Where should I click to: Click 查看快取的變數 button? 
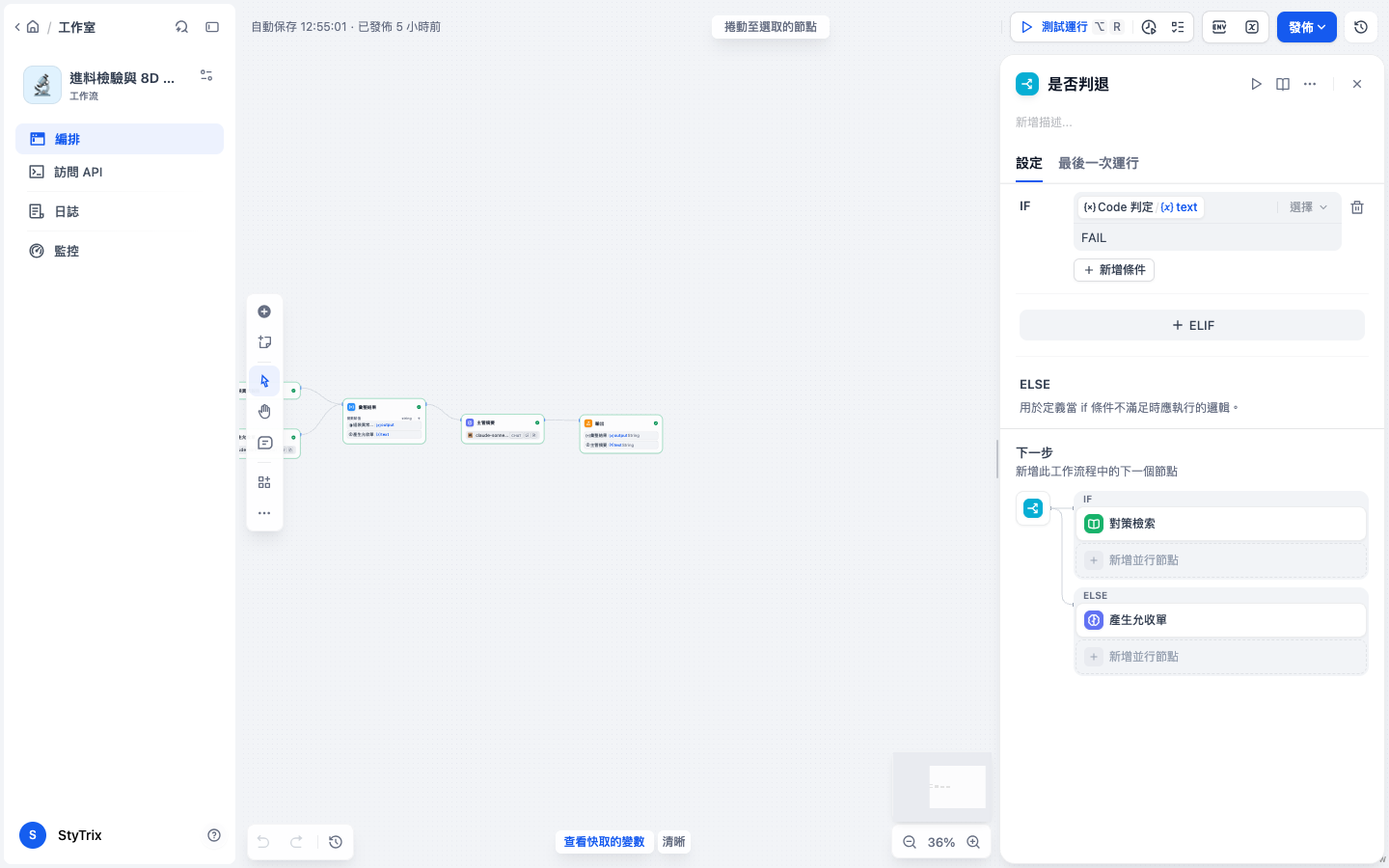click(x=604, y=842)
